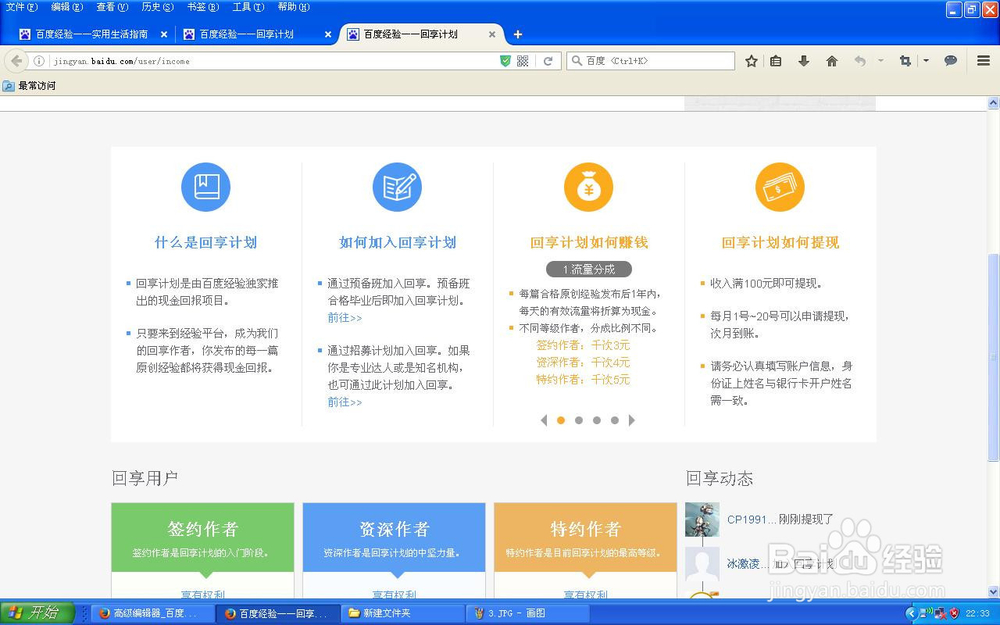Click the blue book icon above 什么是回享计划
Image resolution: width=1000 pixels, height=625 pixels.
205,187
